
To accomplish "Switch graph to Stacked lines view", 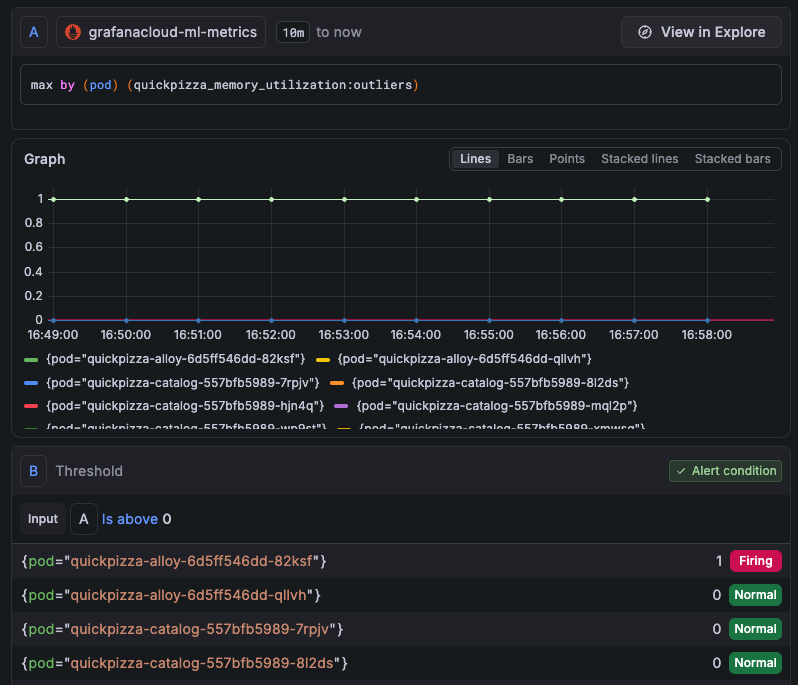I will tap(640, 159).
